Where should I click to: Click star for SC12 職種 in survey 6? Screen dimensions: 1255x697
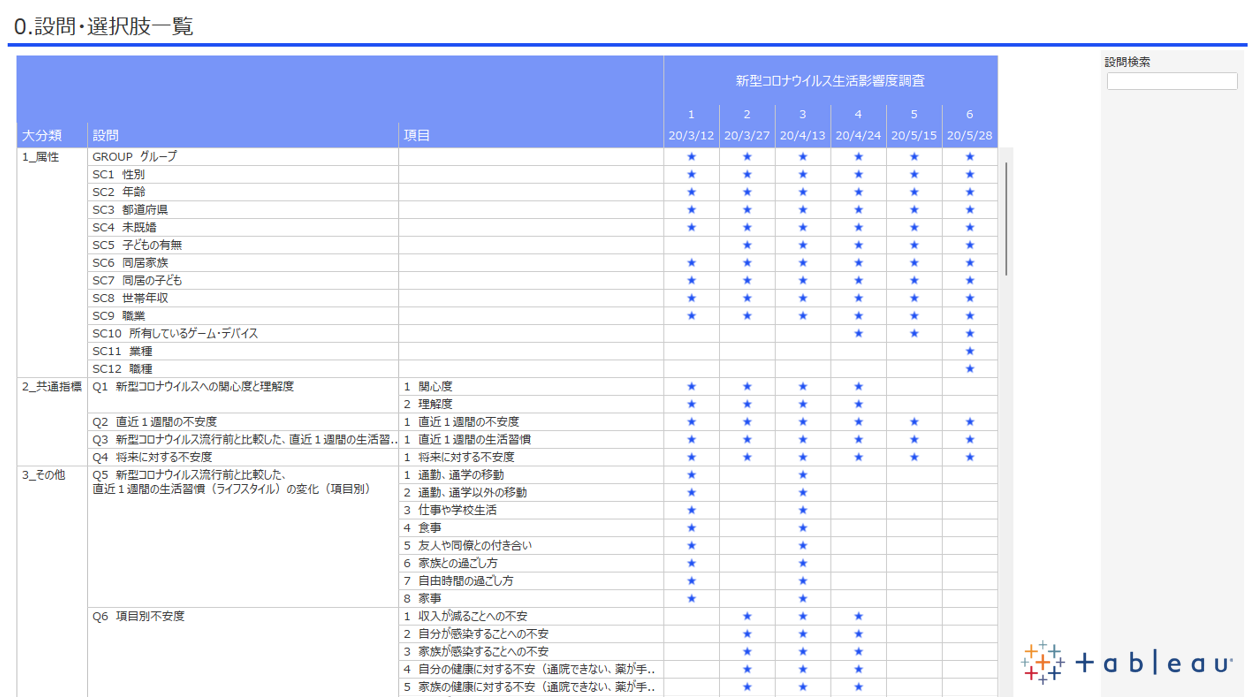(x=969, y=369)
